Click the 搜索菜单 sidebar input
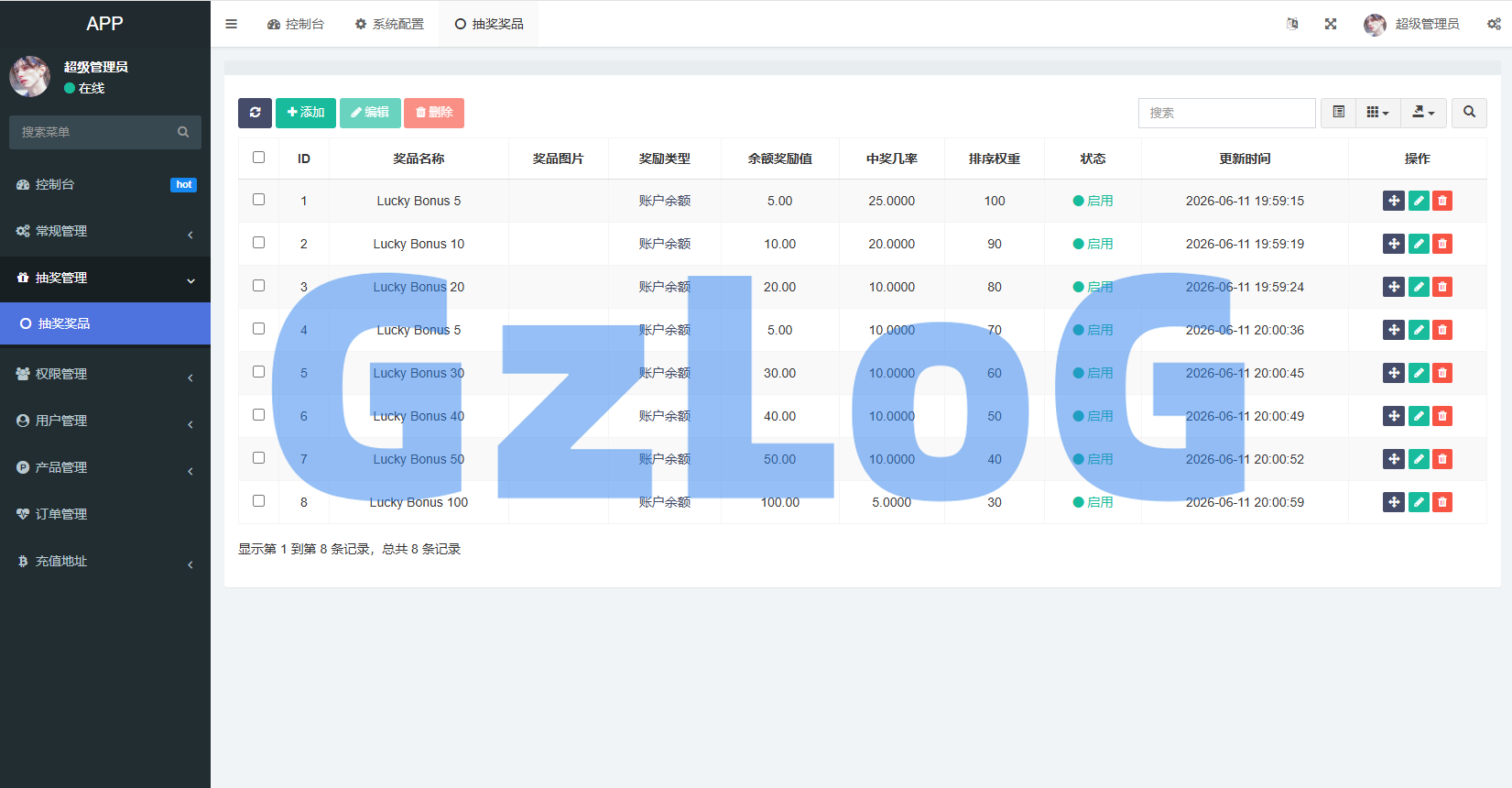The width and height of the screenshot is (1512, 788). [105, 132]
